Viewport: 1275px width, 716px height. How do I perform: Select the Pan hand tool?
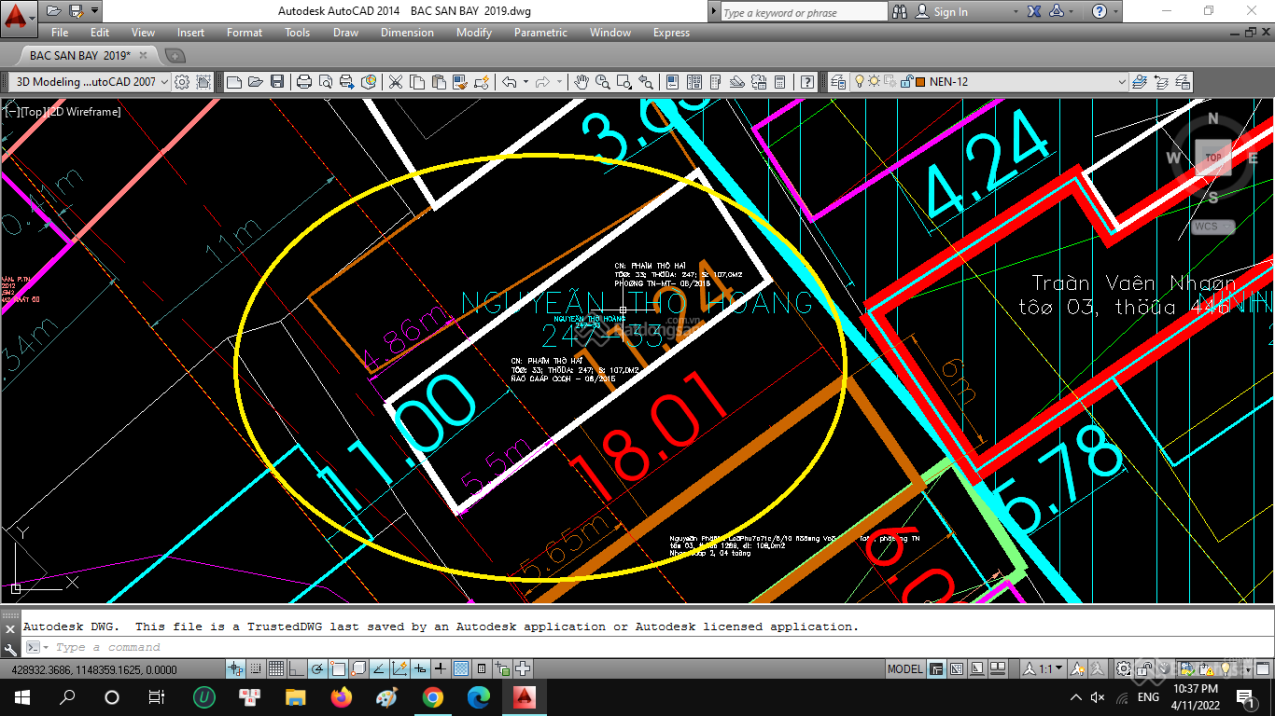pos(581,82)
